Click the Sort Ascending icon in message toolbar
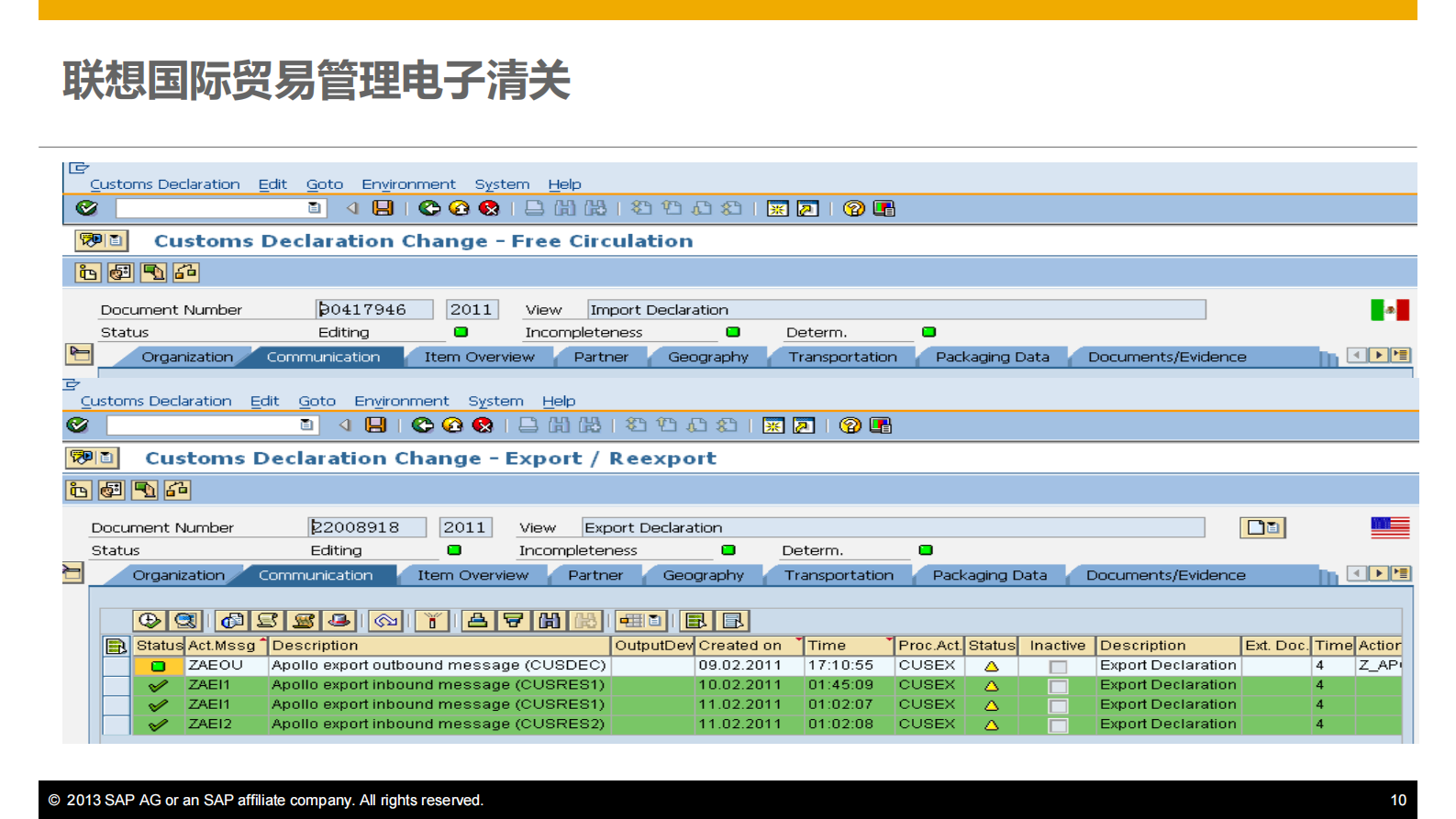 [x=477, y=621]
